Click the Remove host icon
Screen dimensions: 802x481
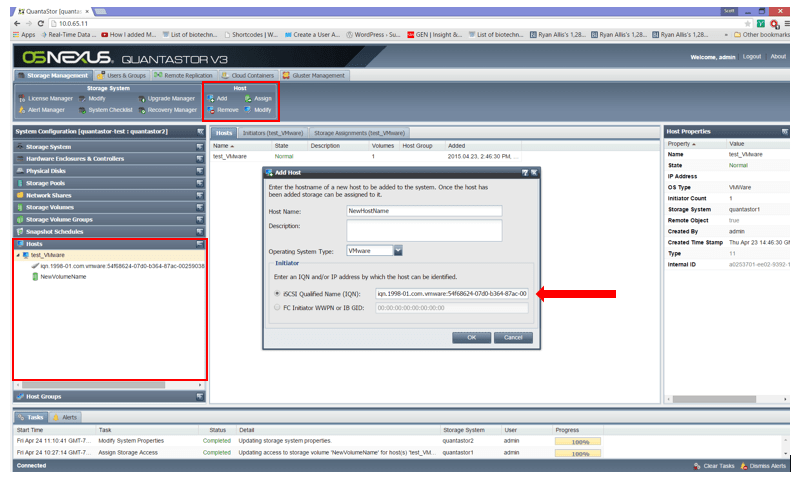pyautogui.click(x=222, y=110)
